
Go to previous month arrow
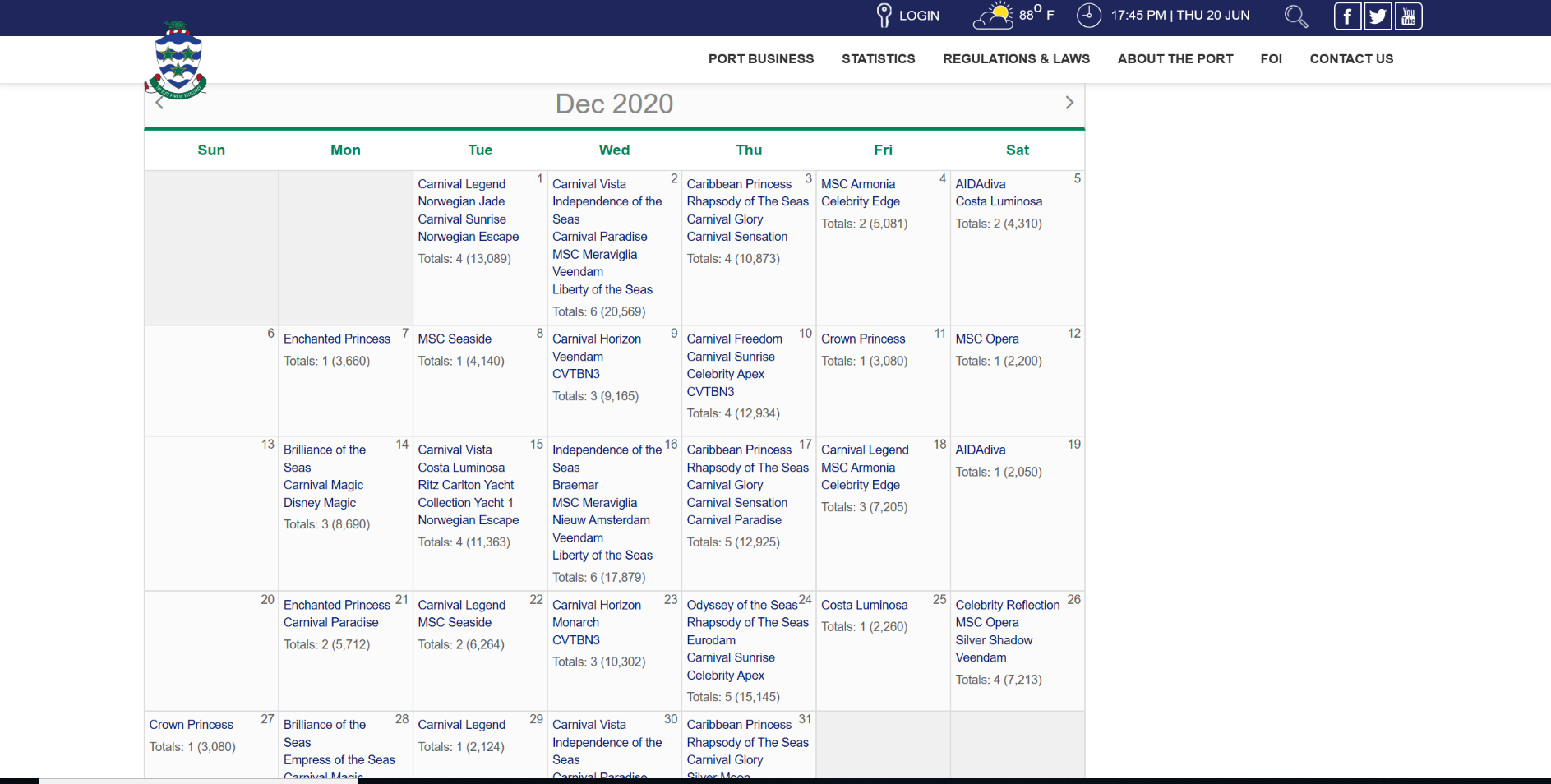tap(159, 103)
